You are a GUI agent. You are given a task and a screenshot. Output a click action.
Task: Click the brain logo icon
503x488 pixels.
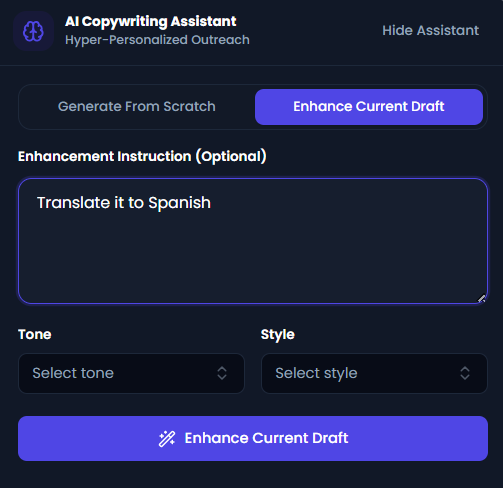pyautogui.click(x=33, y=31)
